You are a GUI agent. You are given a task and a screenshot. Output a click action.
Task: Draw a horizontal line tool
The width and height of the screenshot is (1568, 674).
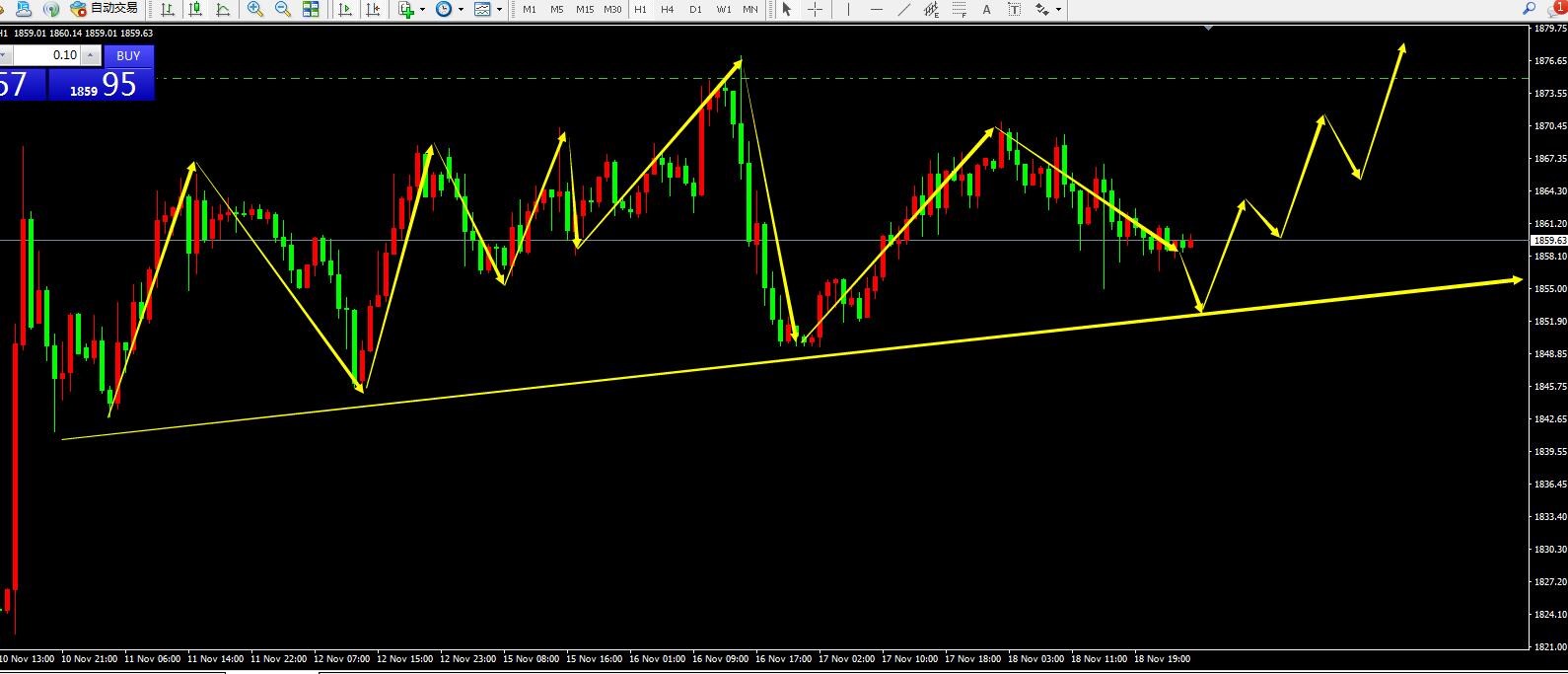(876, 9)
